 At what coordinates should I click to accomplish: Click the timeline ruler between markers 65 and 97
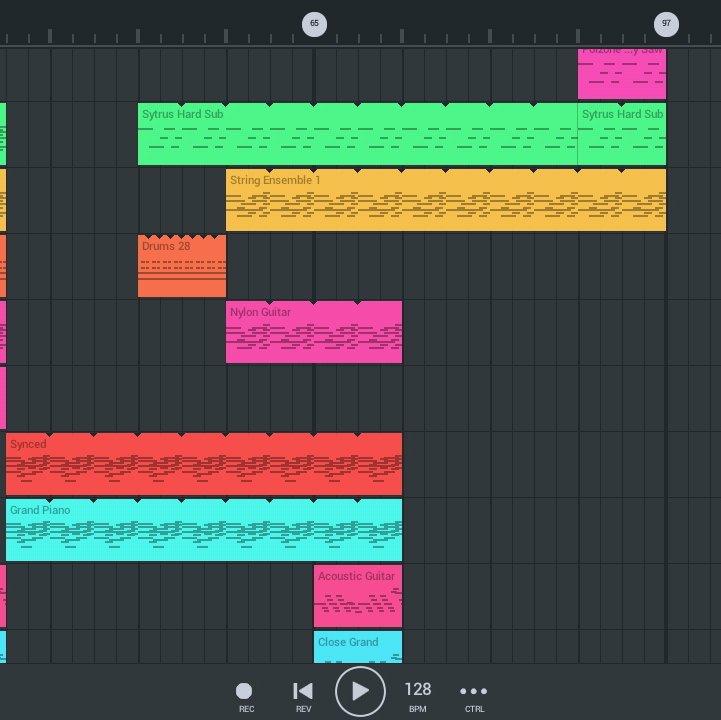(490, 34)
